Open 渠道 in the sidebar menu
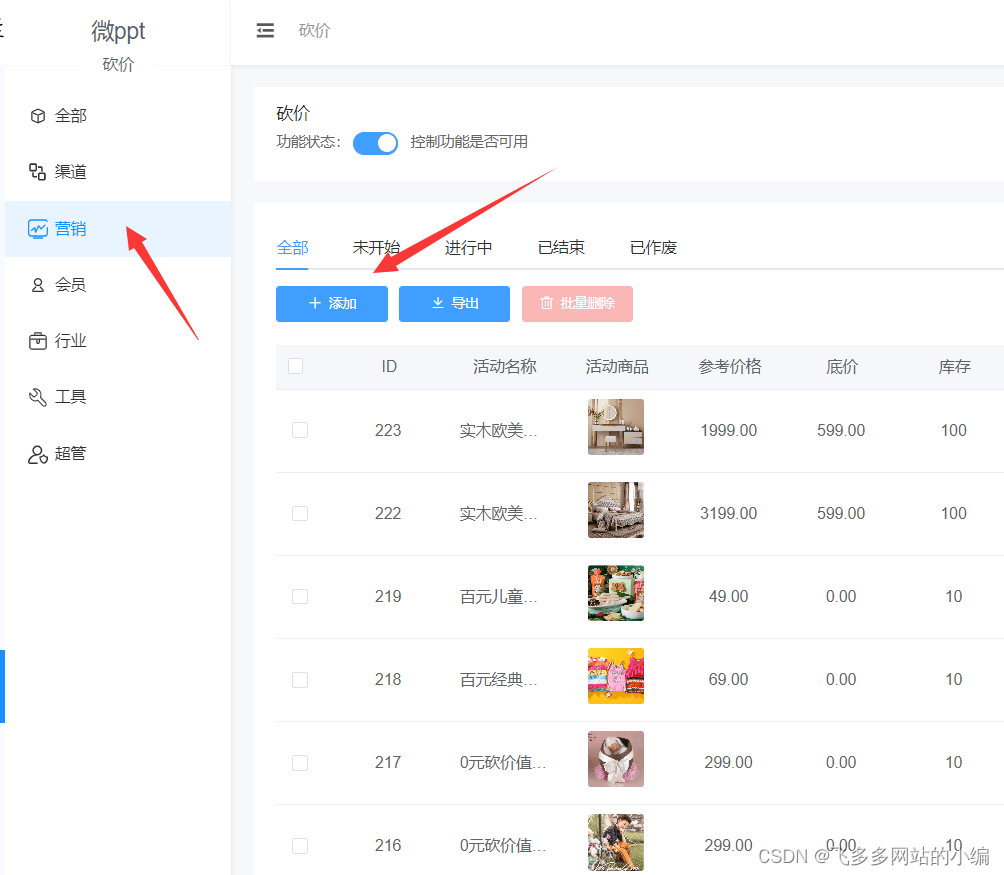Screen dimensions: 1004x875 (118, 172)
